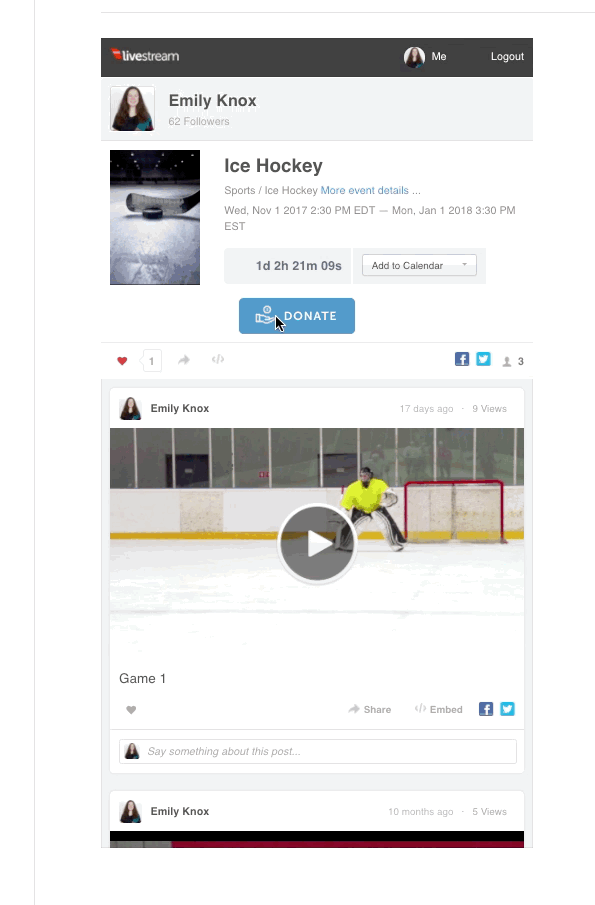
Task: Click the event share arrow icon
Action: coord(184,360)
